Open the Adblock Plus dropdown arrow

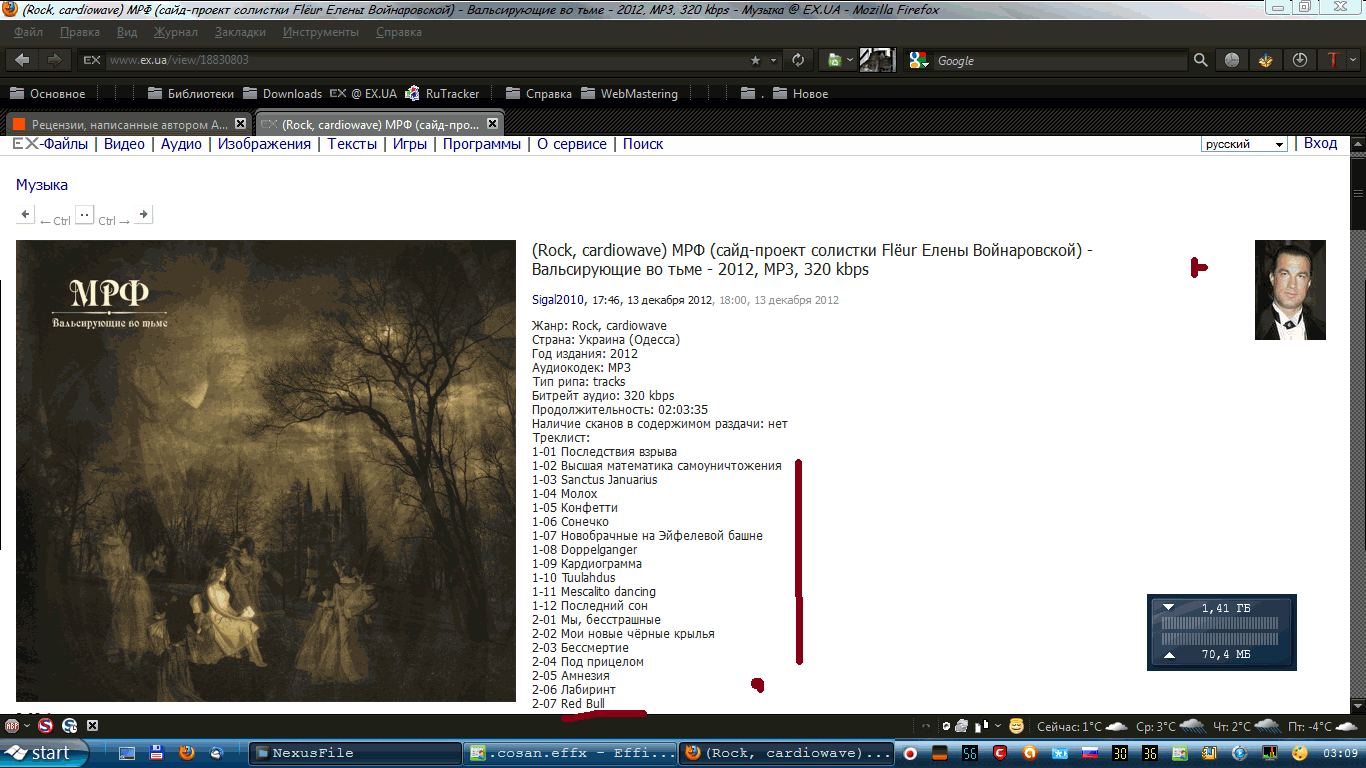click(x=26, y=726)
